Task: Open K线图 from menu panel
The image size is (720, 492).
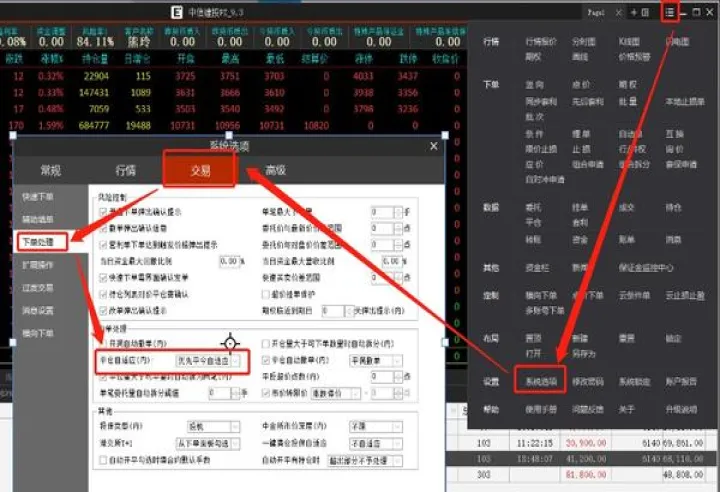Action: point(629,41)
